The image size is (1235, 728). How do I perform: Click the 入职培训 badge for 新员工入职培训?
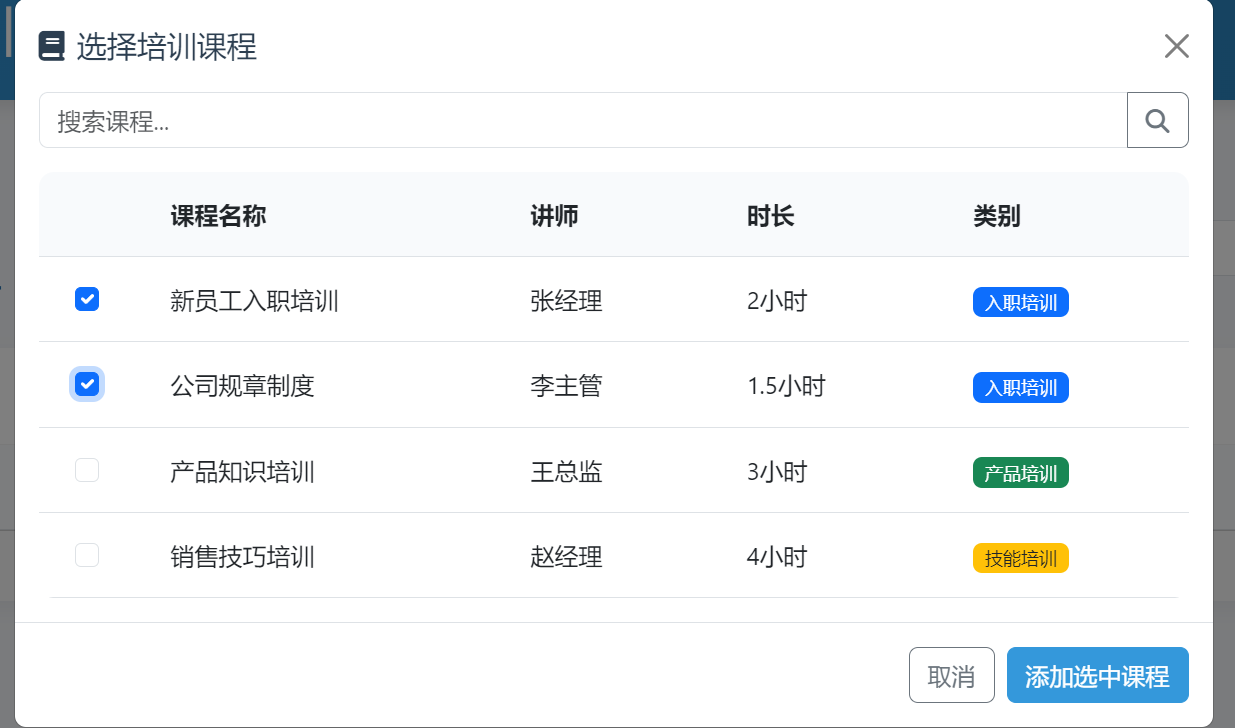[x=1020, y=302]
